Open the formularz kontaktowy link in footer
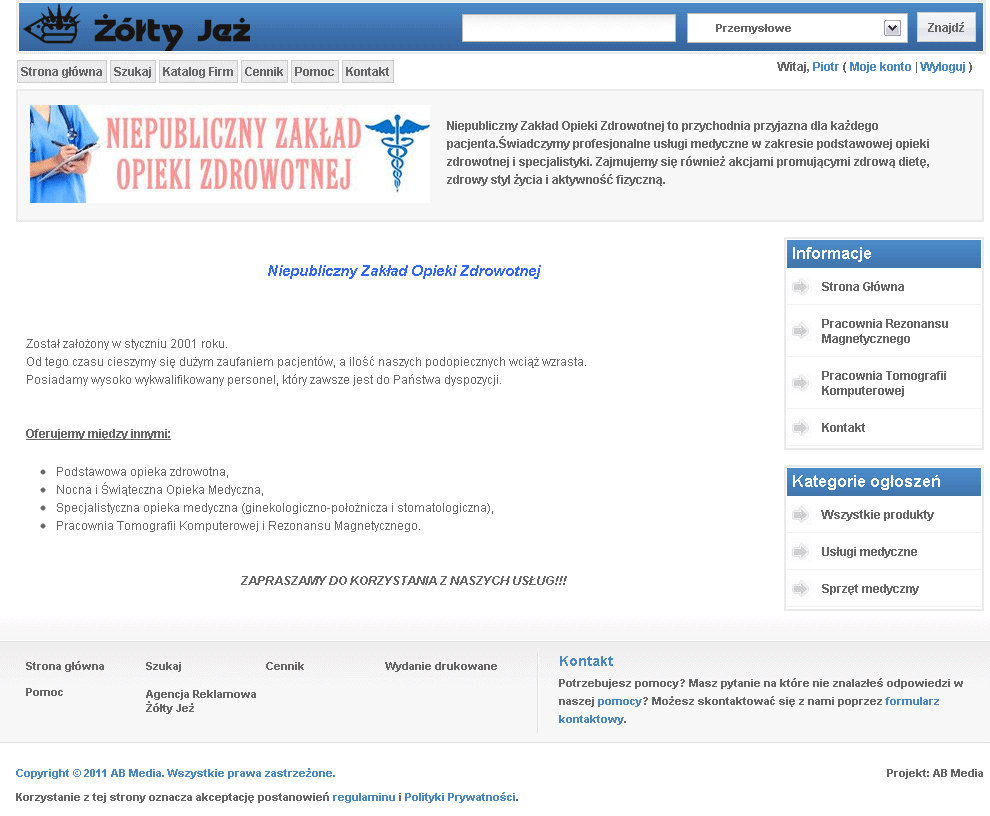The height and width of the screenshot is (816, 990). point(911,701)
